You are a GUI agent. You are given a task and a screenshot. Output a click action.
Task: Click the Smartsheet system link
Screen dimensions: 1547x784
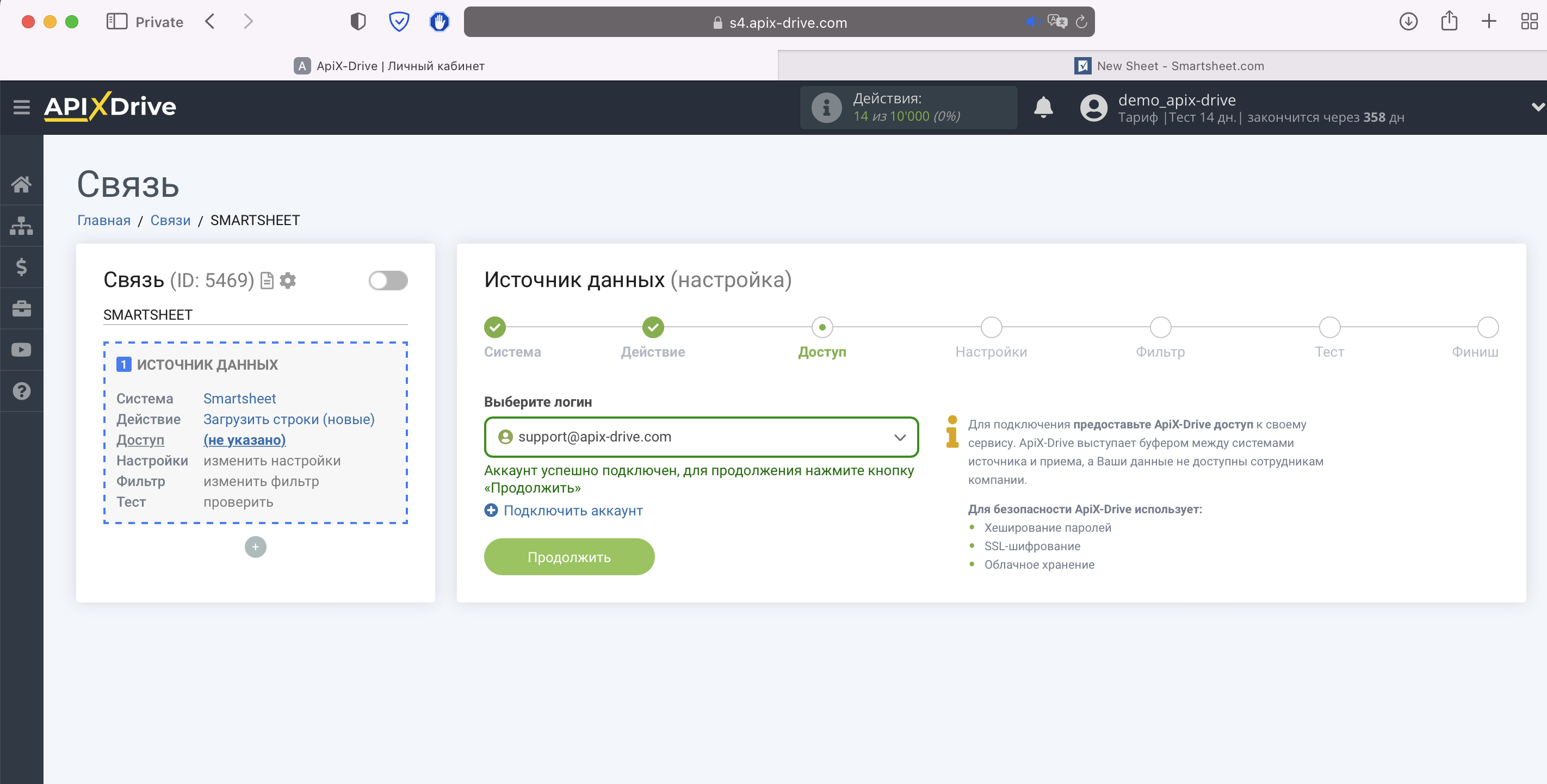coord(239,399)
